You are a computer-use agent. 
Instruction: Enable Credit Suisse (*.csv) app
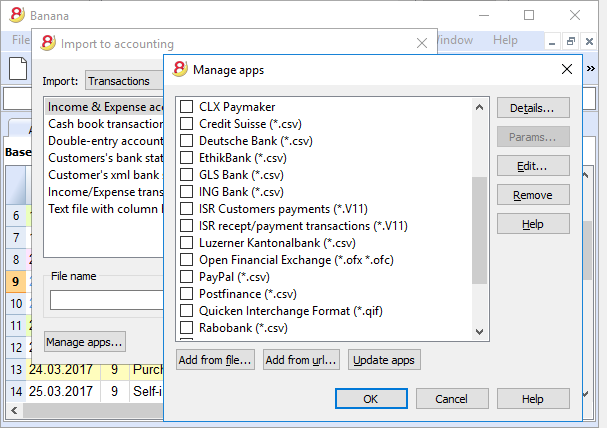(187, 123)
